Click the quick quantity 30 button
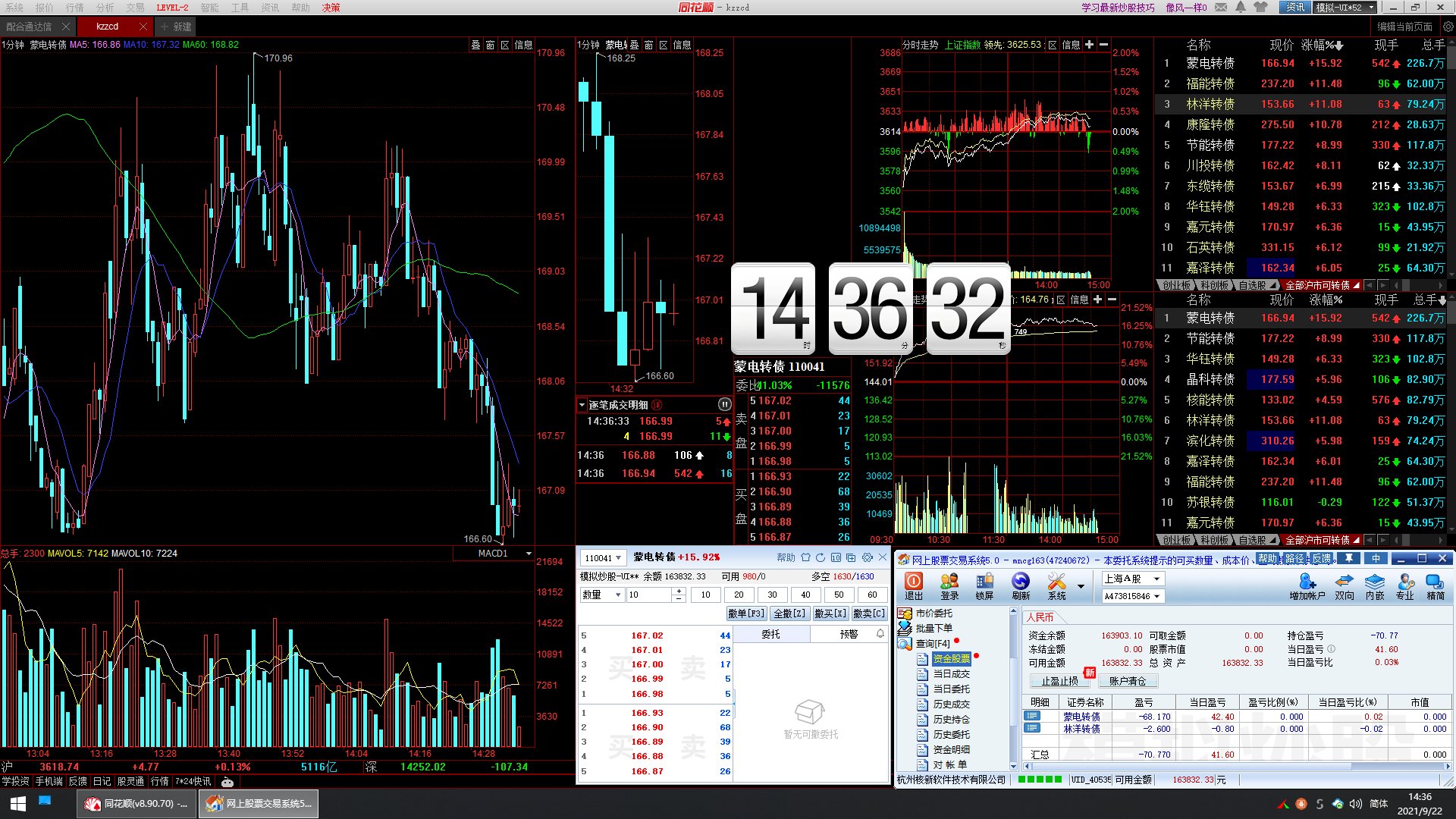 [772, 595]
